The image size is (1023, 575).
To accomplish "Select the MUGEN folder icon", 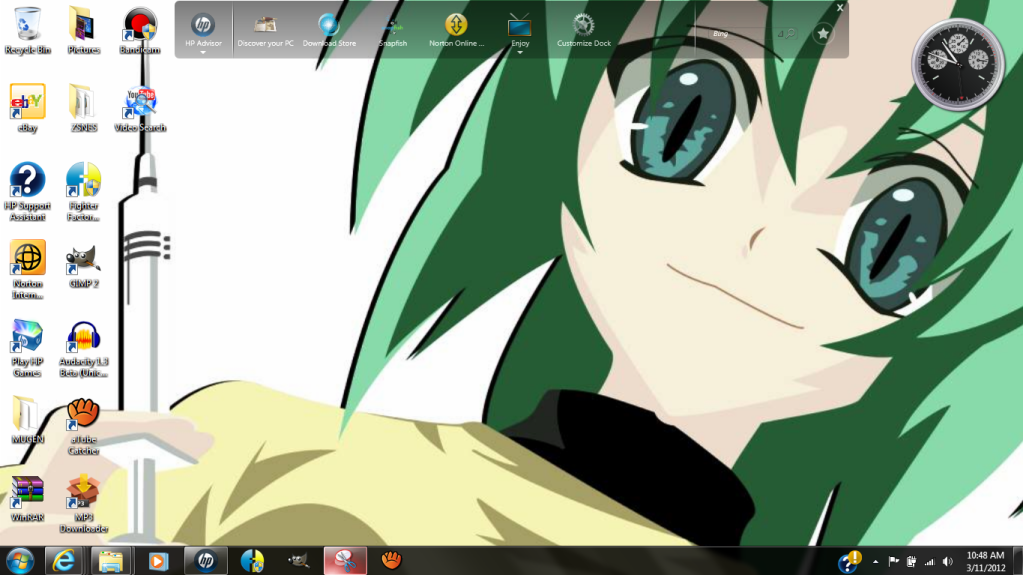I will coord(27,420).
